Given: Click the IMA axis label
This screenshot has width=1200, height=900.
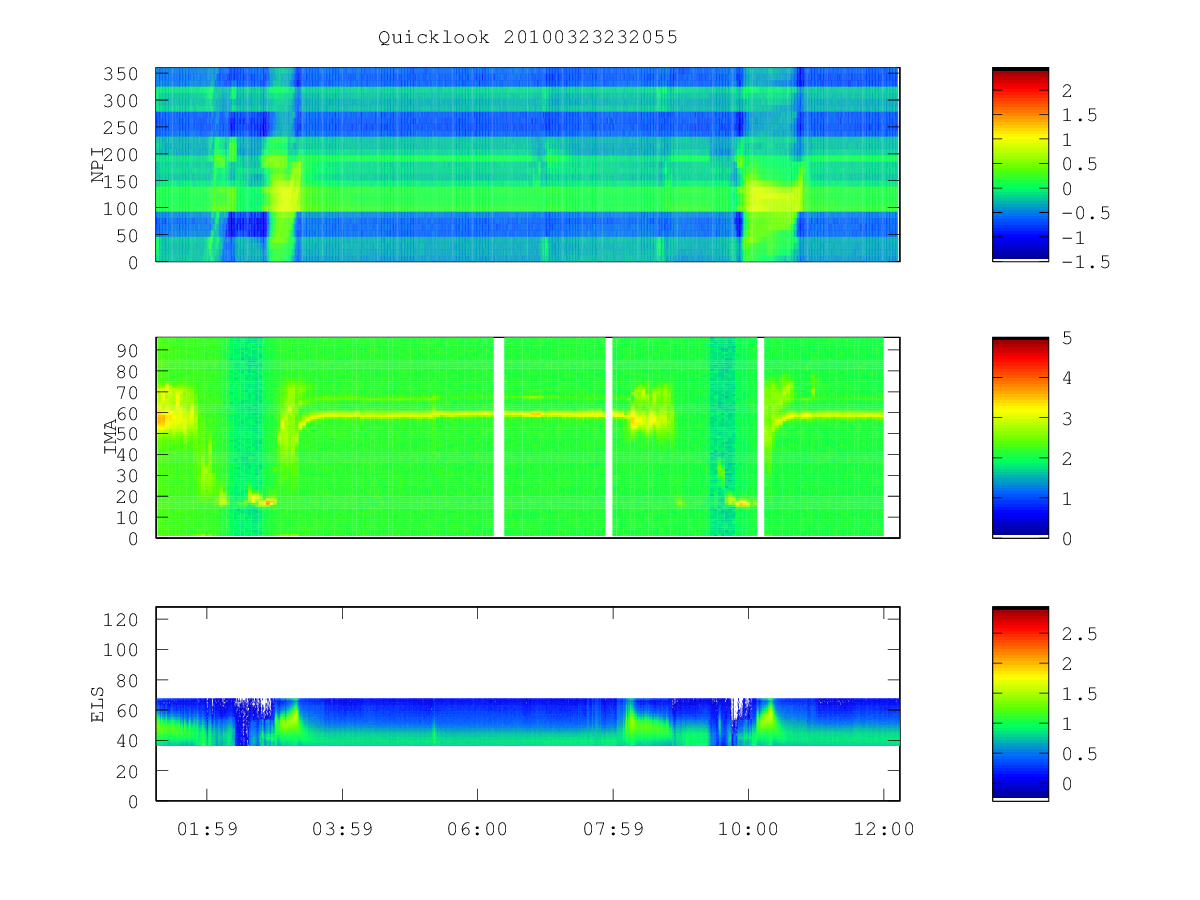Looking at the screenshot, I should pos(111,437).
